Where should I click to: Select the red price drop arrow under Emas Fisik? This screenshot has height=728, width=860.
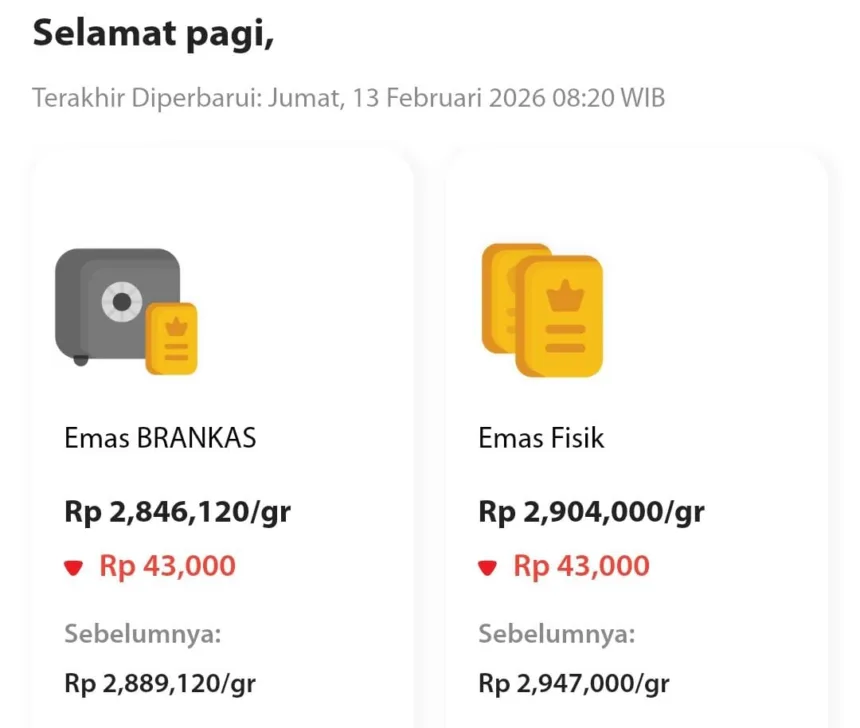488,565
